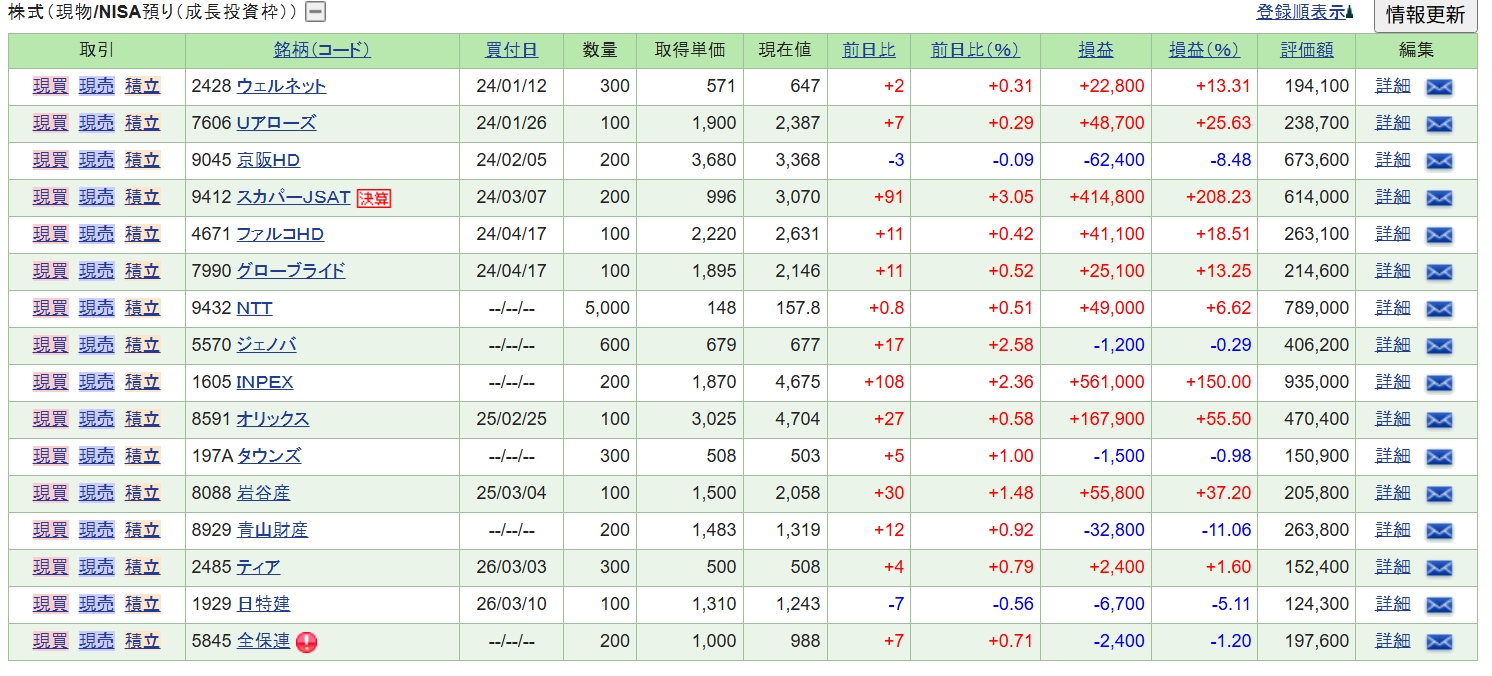Viewport: 1492px width, 676px height.
Task: Sort by the 銘柄(コード) column header
Action: (322, 50)
